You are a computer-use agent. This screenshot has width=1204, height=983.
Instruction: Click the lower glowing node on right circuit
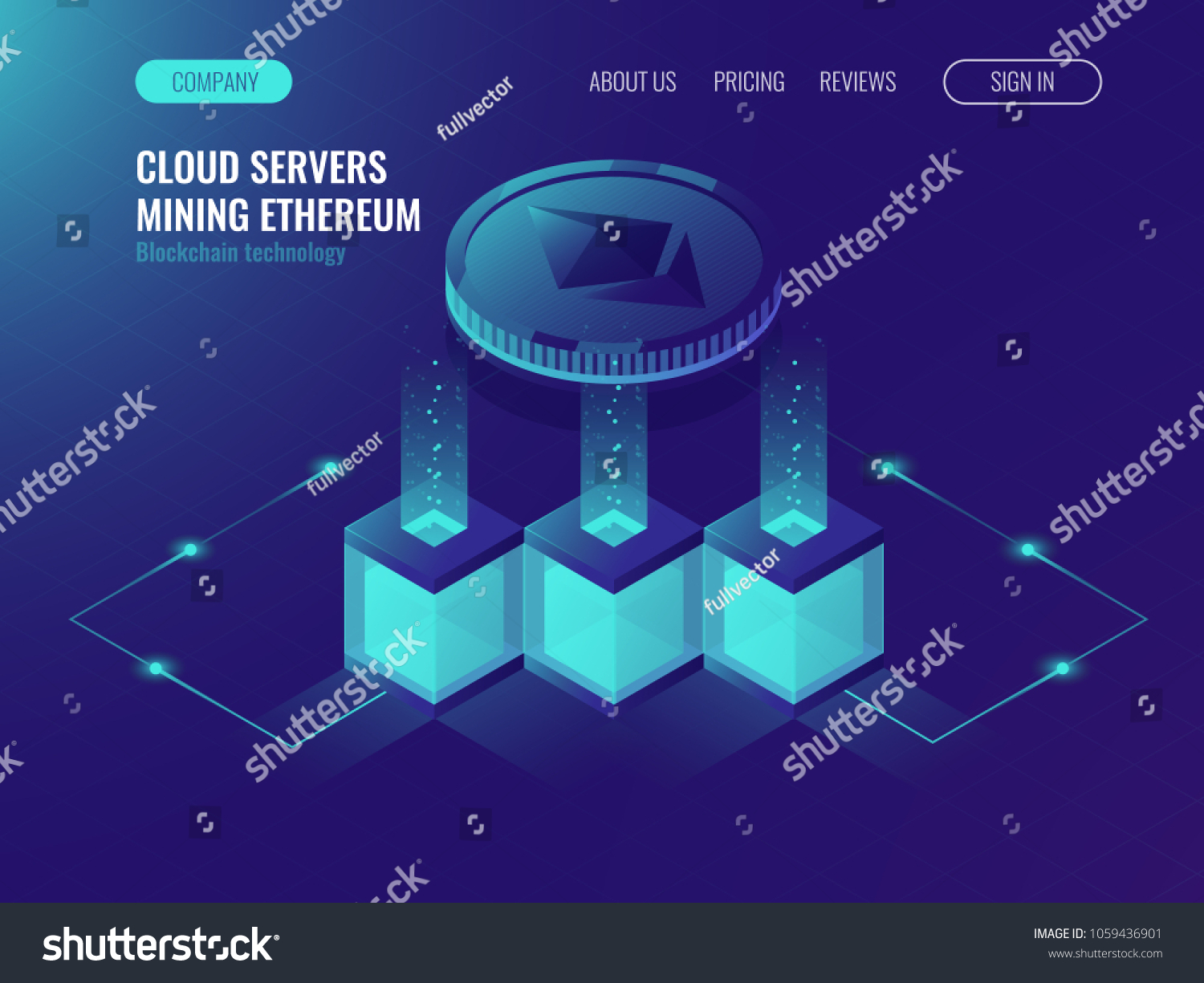tap(1063, 668)
